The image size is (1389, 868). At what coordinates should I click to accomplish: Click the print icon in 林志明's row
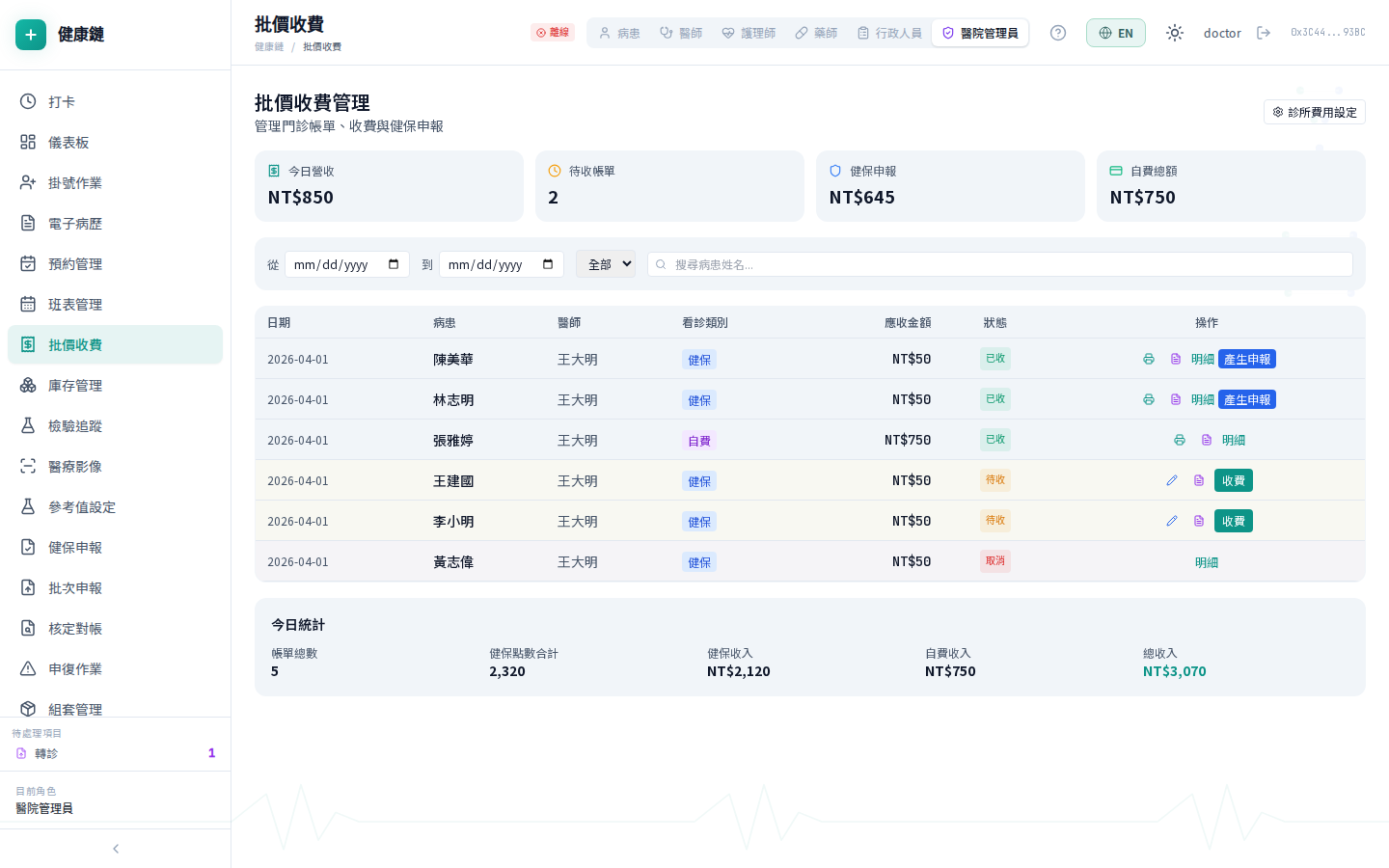1148,399
